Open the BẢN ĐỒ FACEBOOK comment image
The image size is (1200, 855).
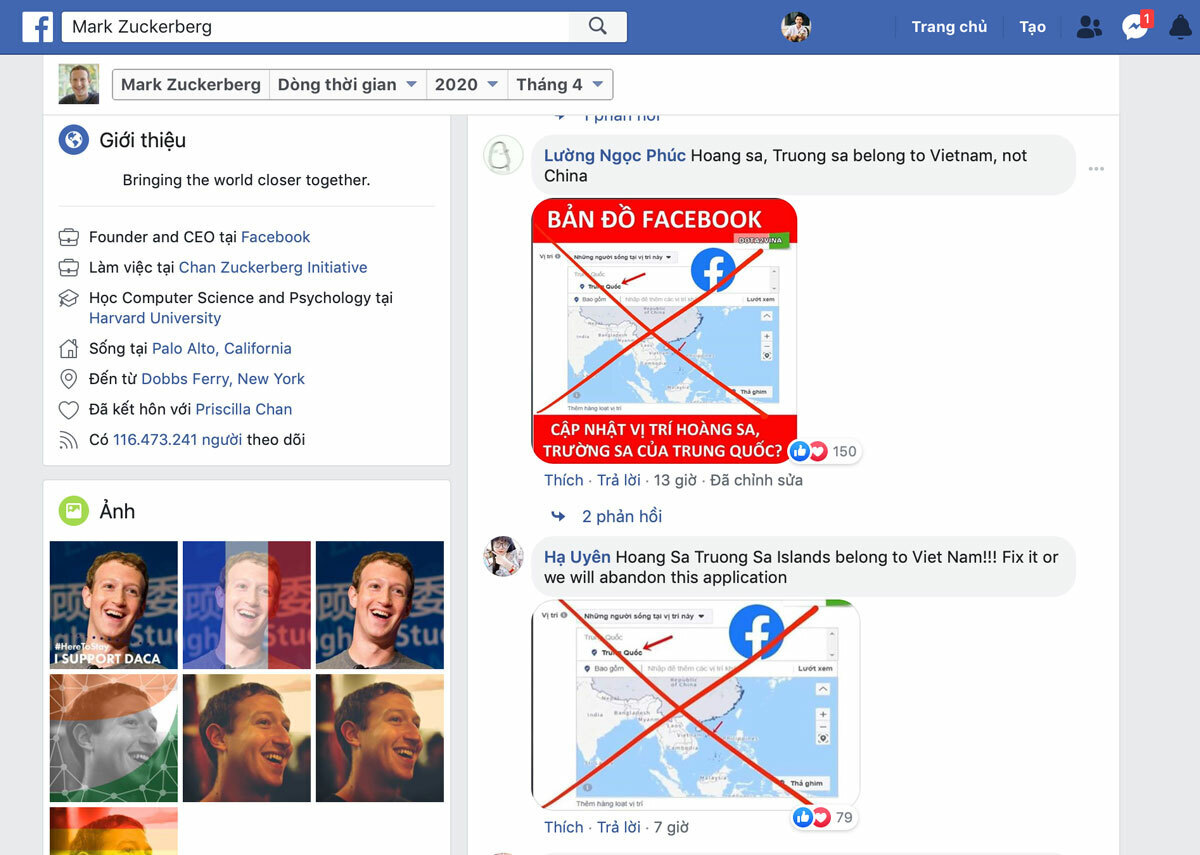tap(664, 331)
